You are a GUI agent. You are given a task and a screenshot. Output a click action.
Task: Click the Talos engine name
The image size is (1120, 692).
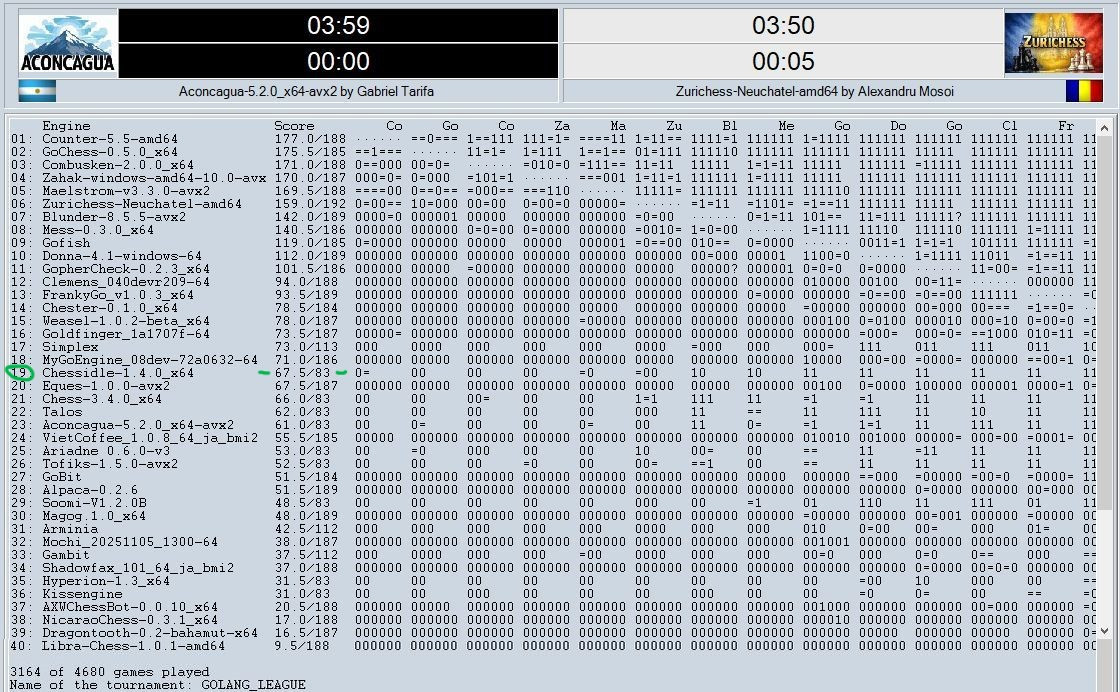pyautogui.click(x=62, y=412)
